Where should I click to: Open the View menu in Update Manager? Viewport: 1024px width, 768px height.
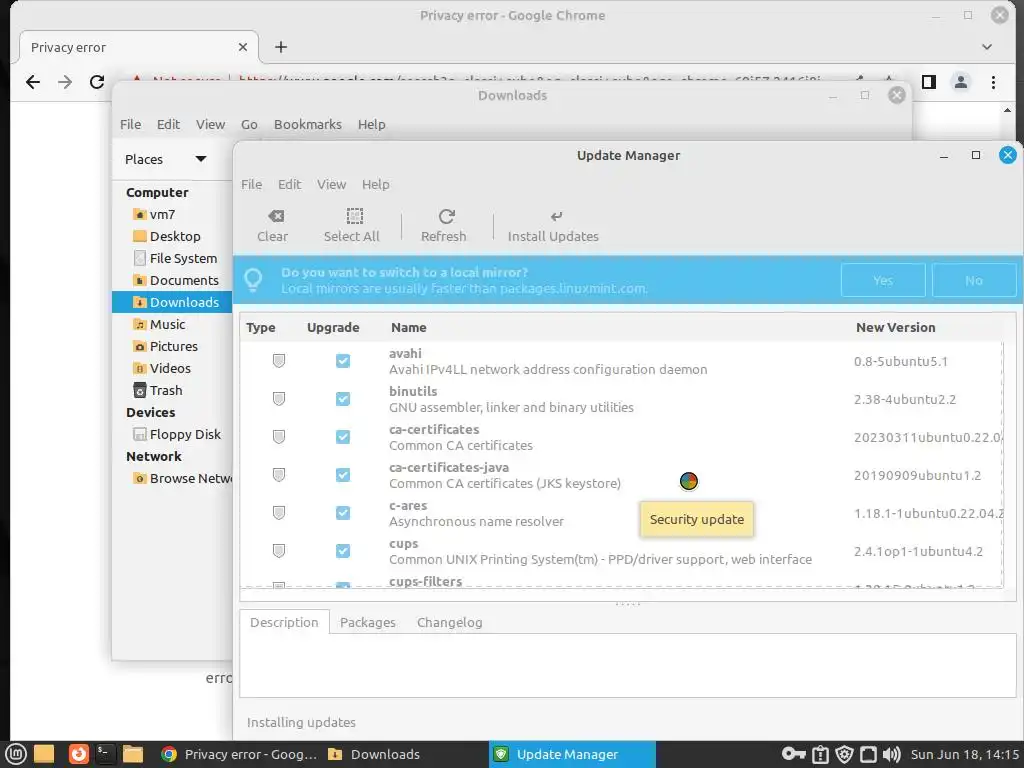click(x=332, y=184)
